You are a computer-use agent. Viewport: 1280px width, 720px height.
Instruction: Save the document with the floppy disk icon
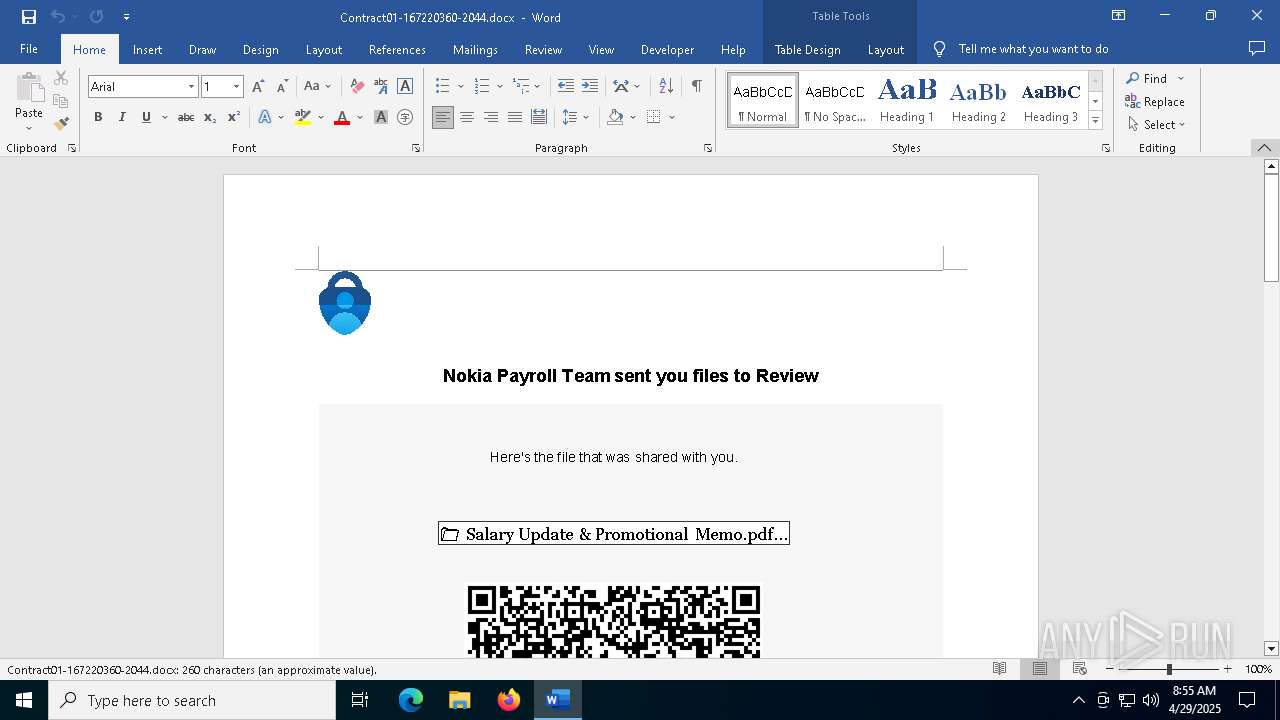tap(29, 17)
